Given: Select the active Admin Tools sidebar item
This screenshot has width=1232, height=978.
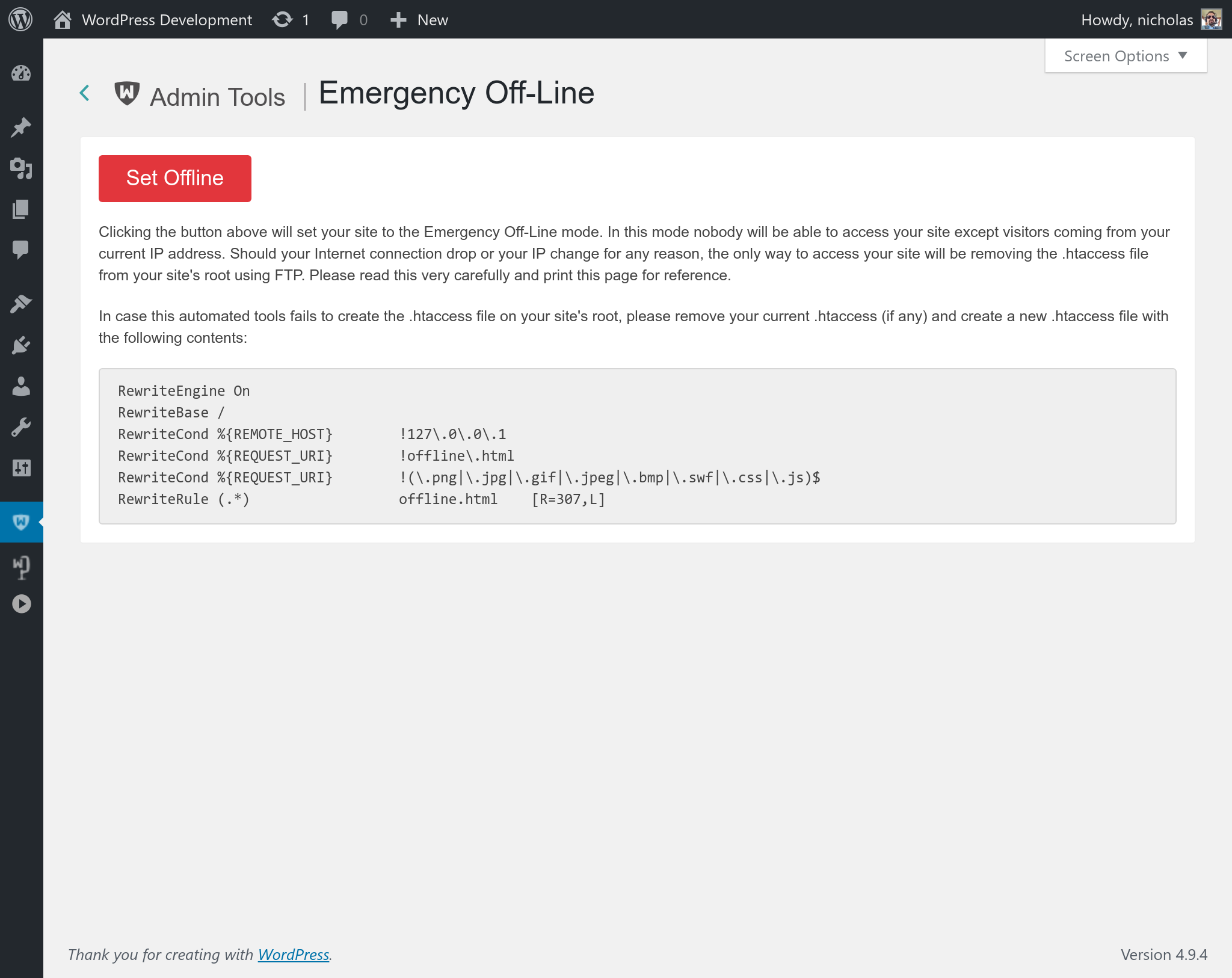Looking at the screenshot, I should tap(21, 522).
